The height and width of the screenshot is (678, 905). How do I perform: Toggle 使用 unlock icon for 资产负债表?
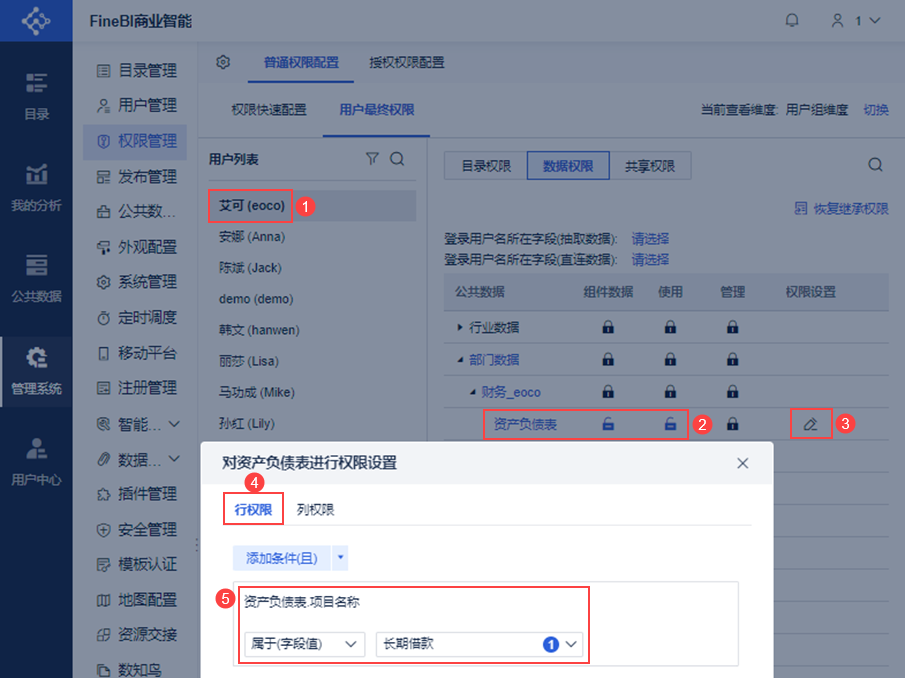point(670,424)
